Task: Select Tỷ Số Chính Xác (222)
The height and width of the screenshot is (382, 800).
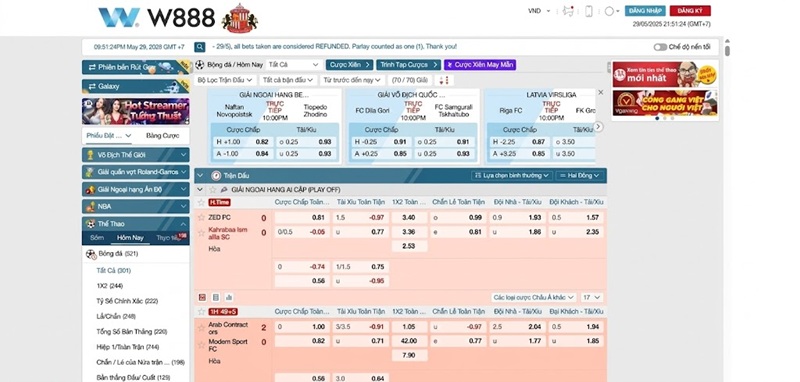Action: (127, 301)
